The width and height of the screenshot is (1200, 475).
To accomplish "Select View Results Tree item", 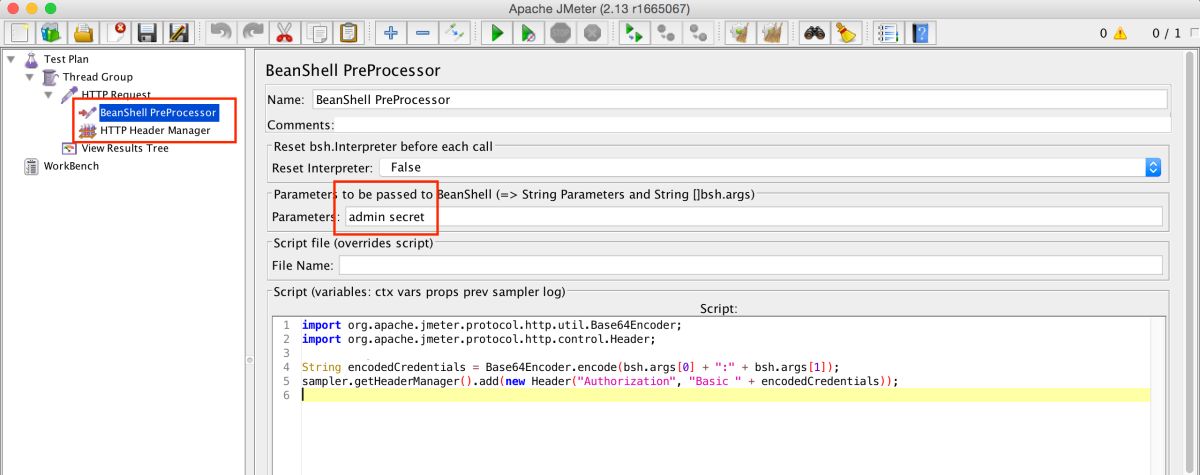I will click(x=125, y=149).
